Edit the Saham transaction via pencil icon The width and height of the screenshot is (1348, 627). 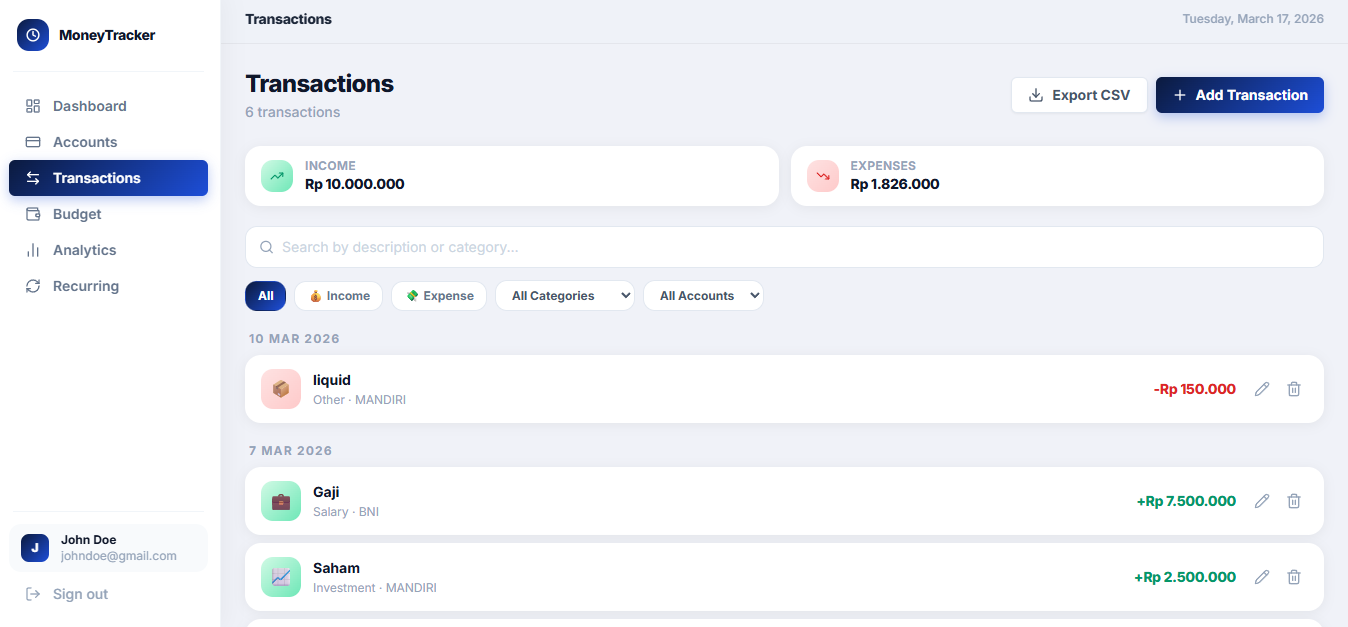pos(1262,577)
